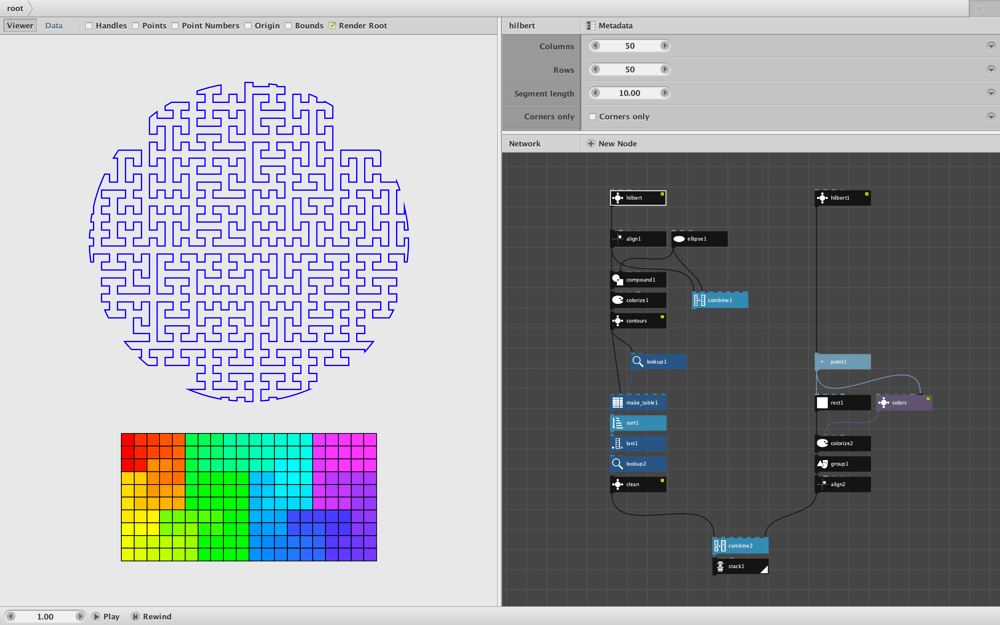1000x625 pixels.
Task: Click the frame number field showing 1.00
Action: click(45, 617)
